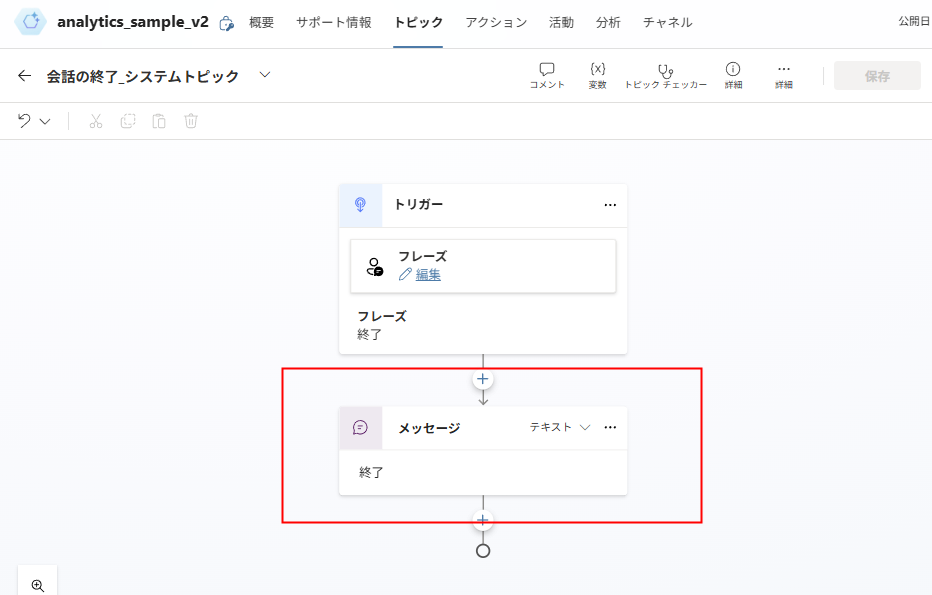Click the メッセージ node chat bubble icon
Screen dimensions: 932x595
[x=360, y=427]
